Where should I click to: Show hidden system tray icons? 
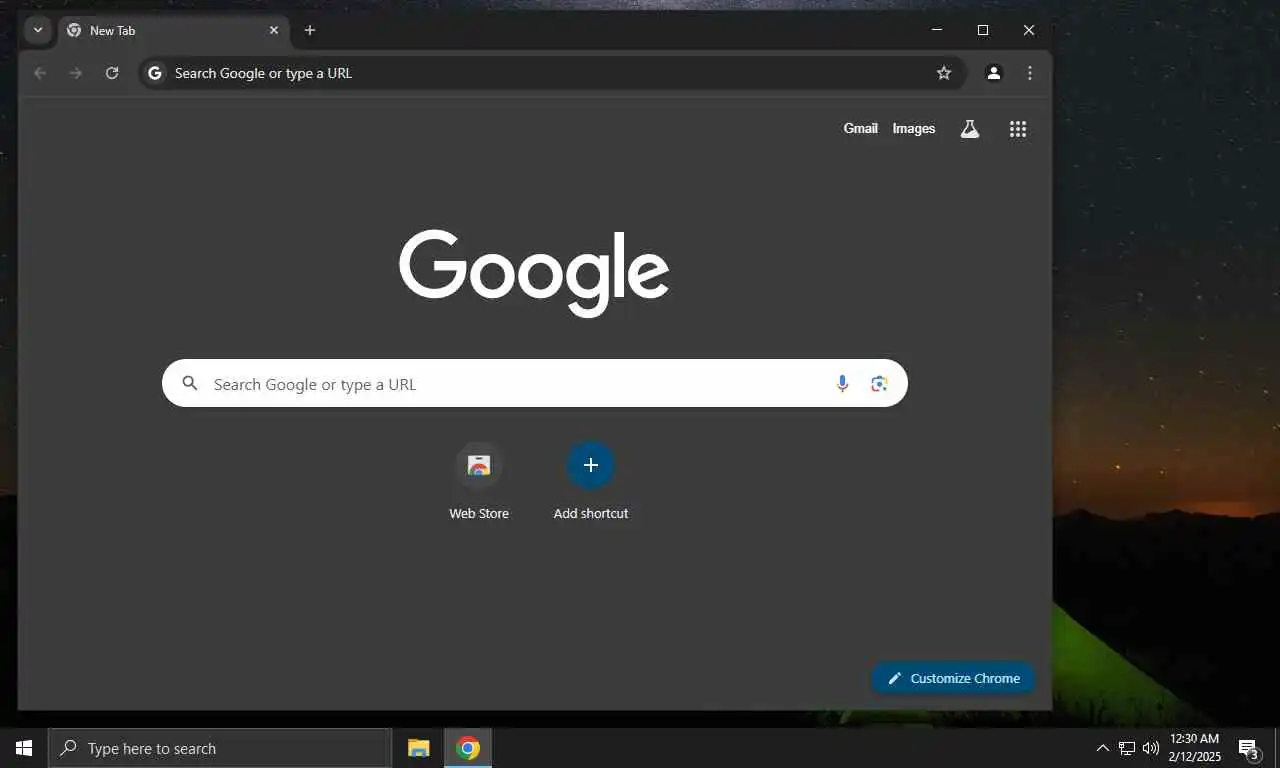pyautogui.click(x=1102, y=748)
